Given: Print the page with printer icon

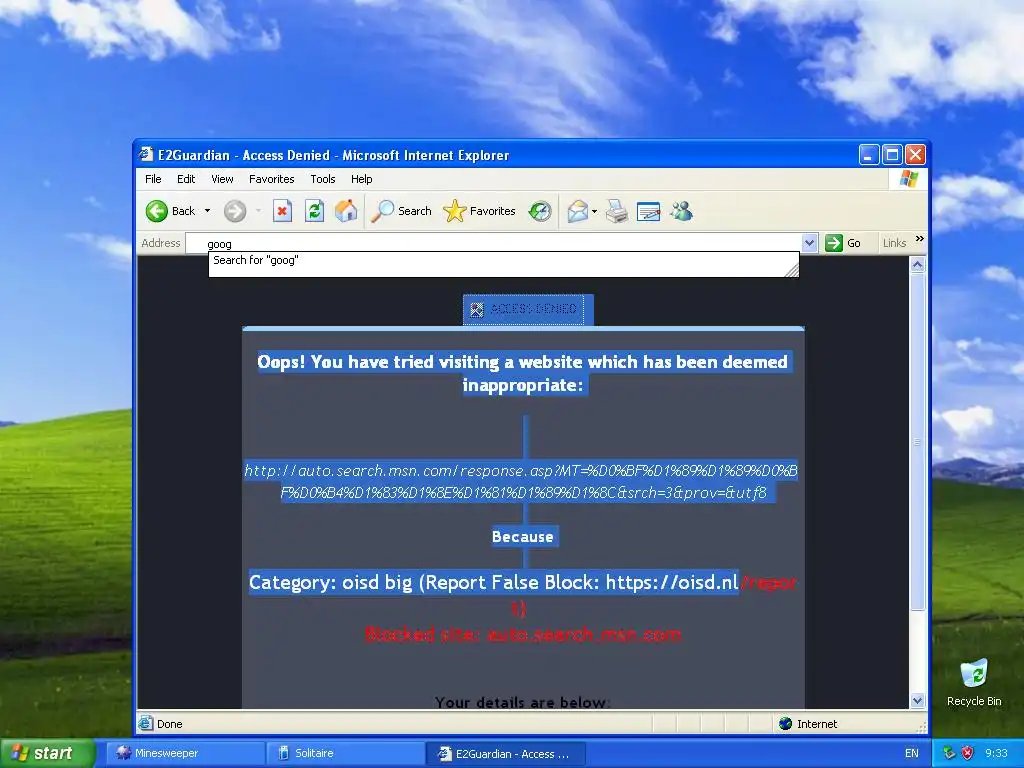Looking at the screenshot, I should [616, 211].
